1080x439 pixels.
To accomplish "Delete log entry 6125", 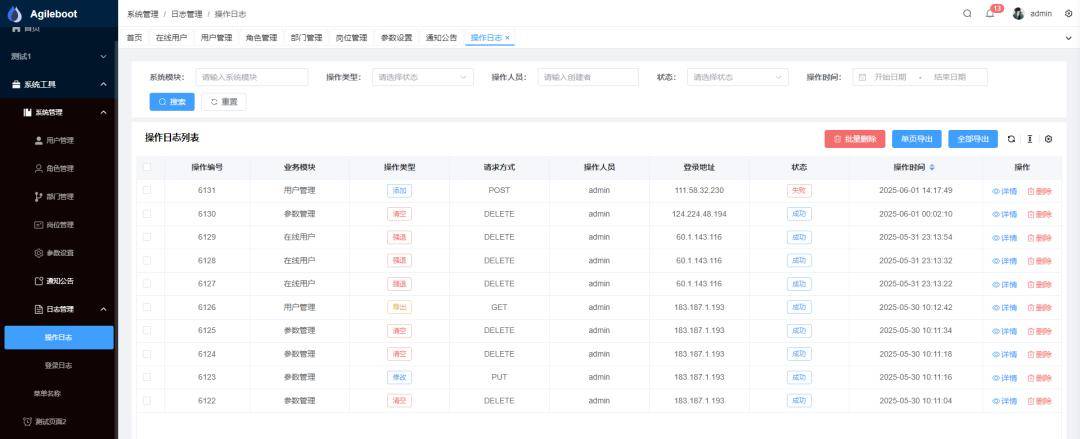I will [1039, 331].
